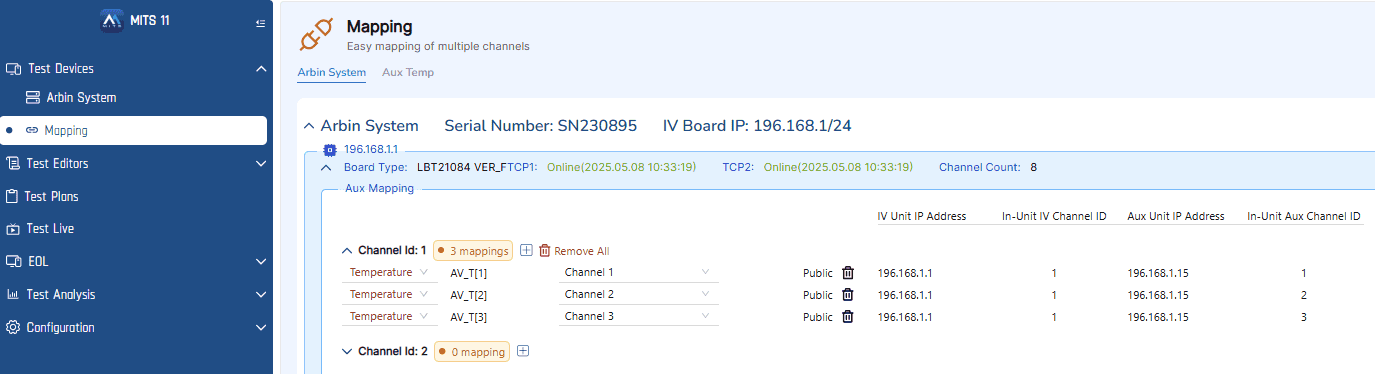Collapse the Channel Id: 1 group

347,251
